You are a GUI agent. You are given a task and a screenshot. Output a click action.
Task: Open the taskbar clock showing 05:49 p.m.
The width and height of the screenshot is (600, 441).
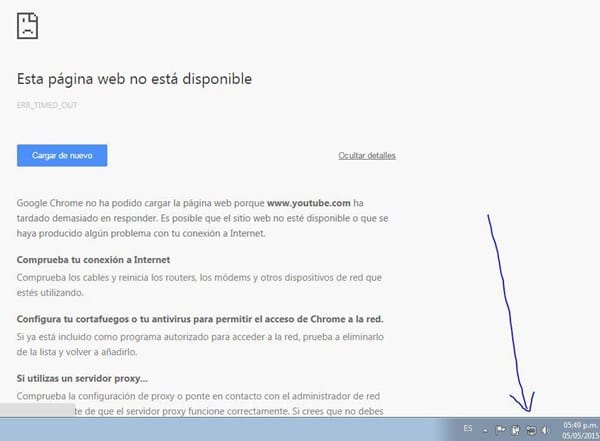point(580,430)
